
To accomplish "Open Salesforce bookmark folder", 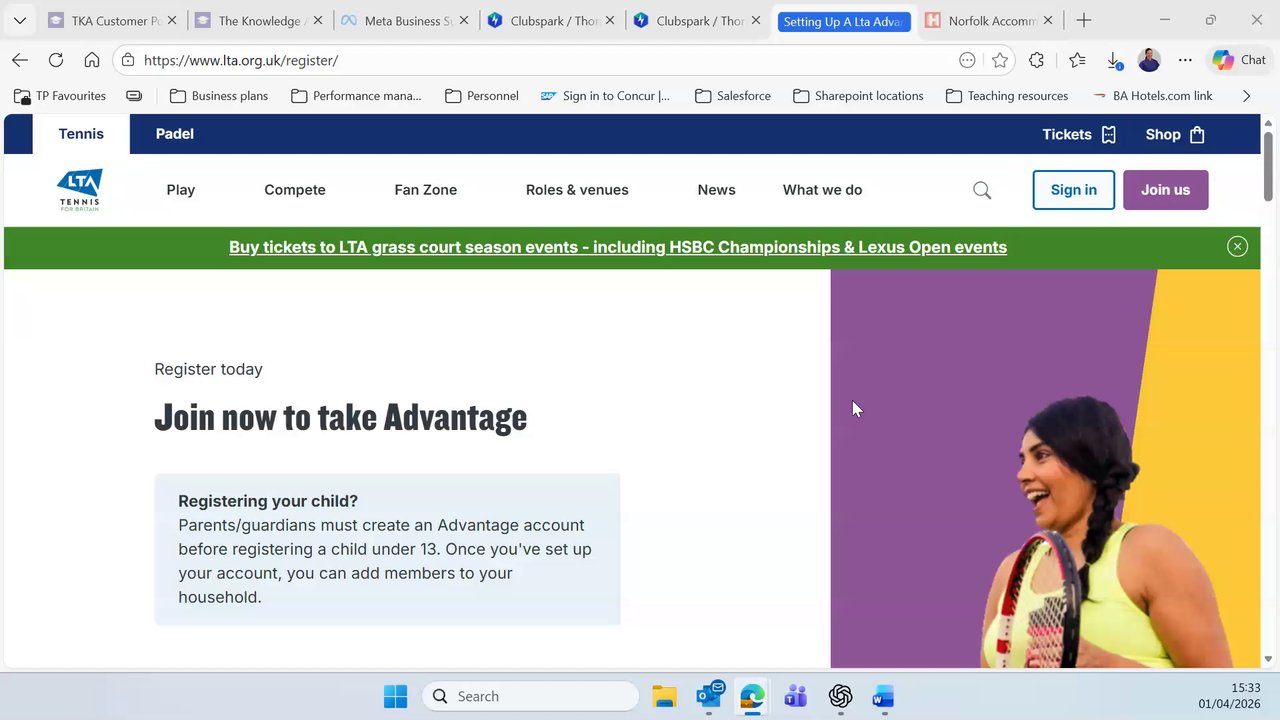I will [733, 96].
